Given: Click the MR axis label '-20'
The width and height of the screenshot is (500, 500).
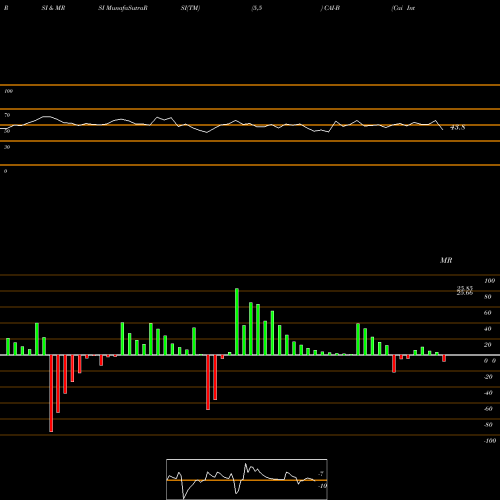Looking at the screenshot, I should pos(488,377).
